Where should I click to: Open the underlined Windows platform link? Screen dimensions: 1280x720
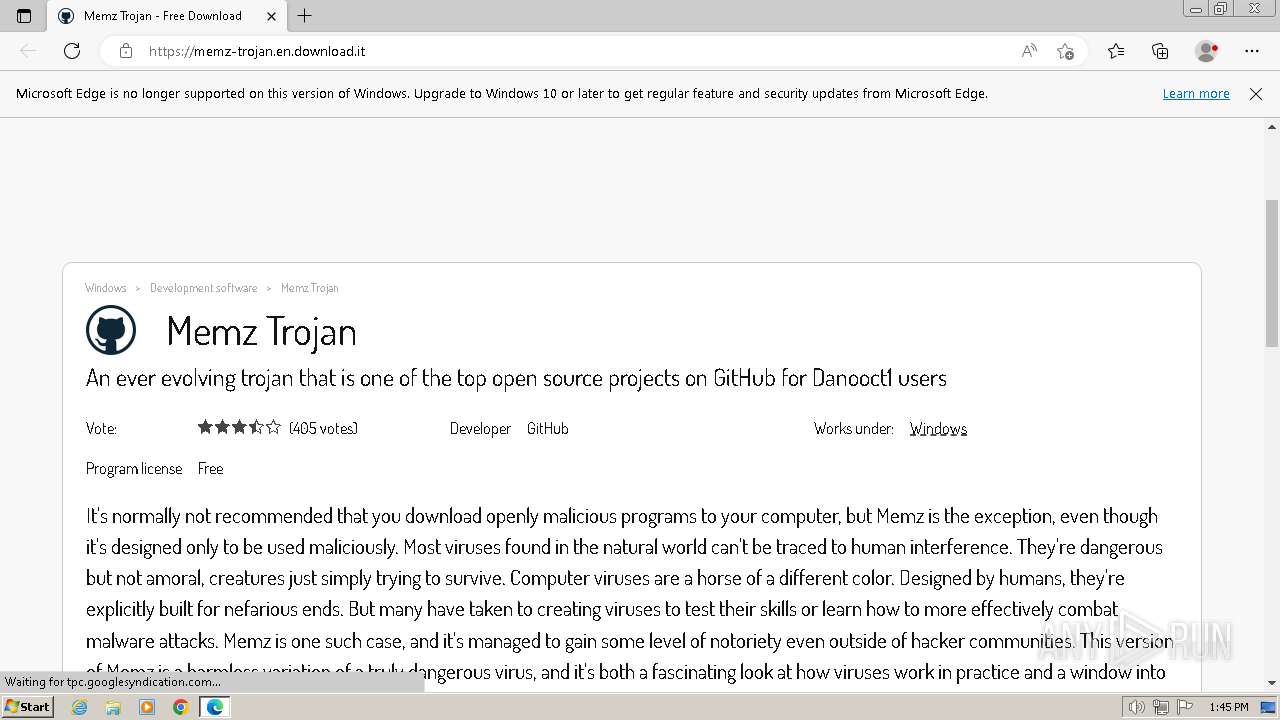938,428
